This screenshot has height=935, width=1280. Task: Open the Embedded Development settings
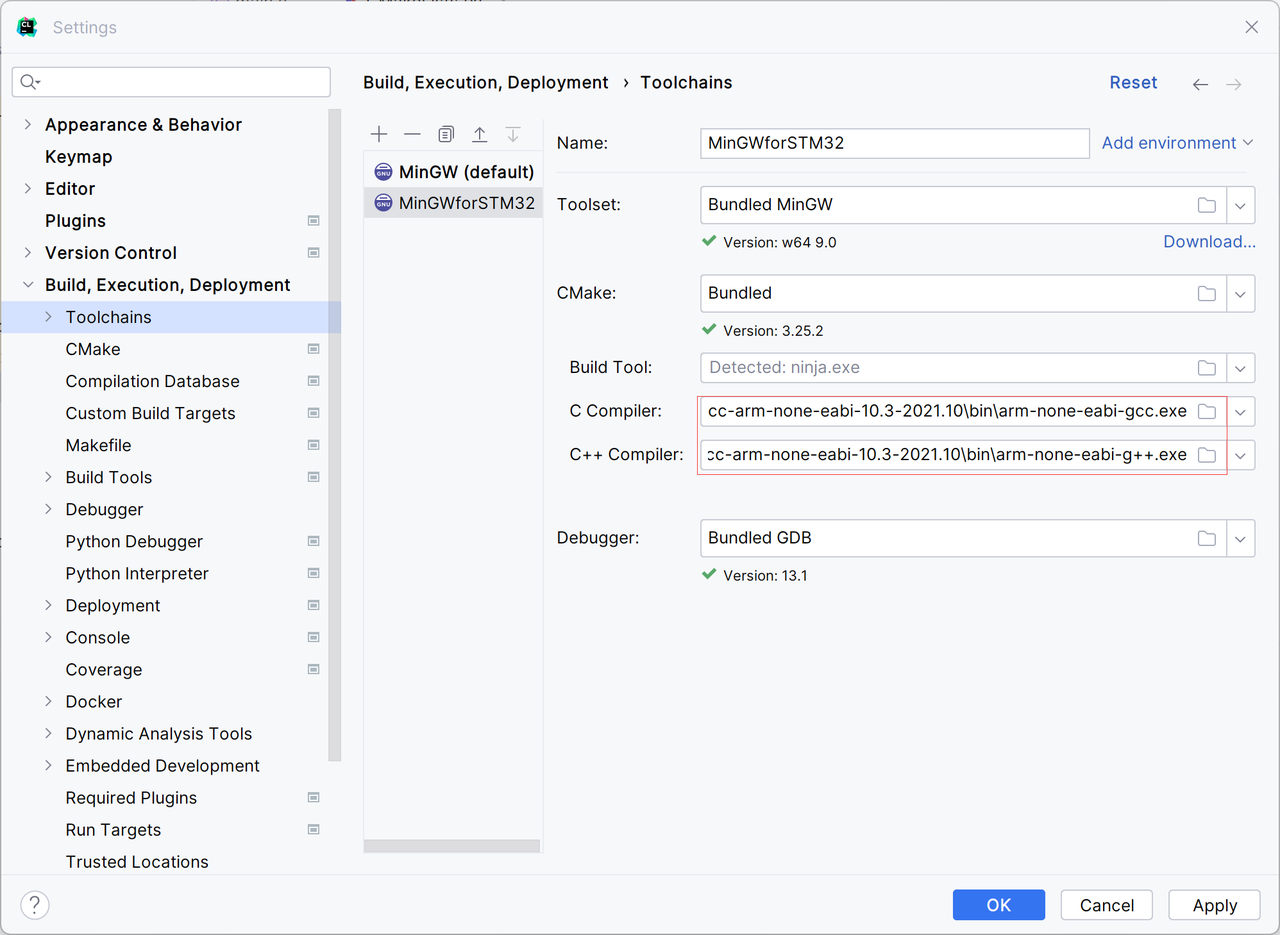click(162, 766)
